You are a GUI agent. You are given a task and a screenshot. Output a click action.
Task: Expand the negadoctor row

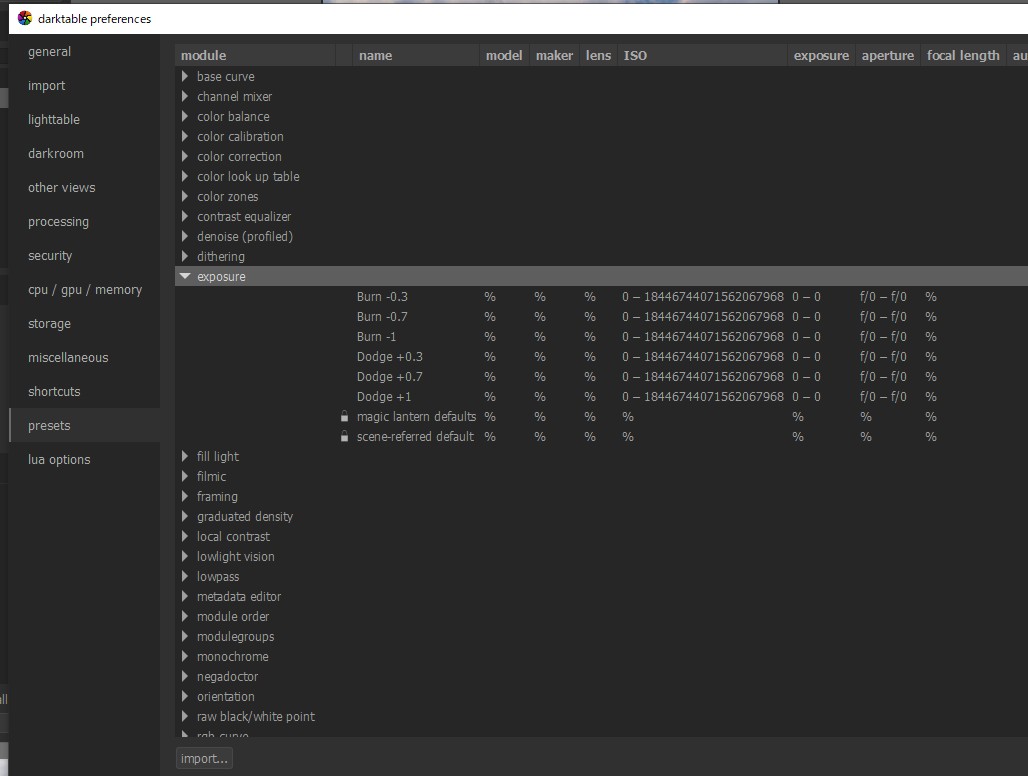pos(185,676)
